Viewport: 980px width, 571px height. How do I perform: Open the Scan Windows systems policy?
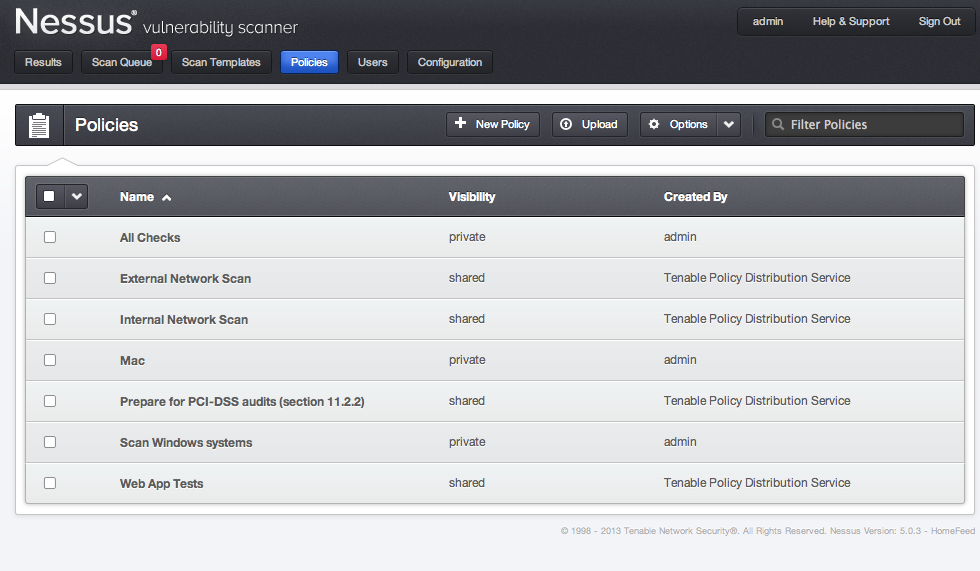coord(186,442)
